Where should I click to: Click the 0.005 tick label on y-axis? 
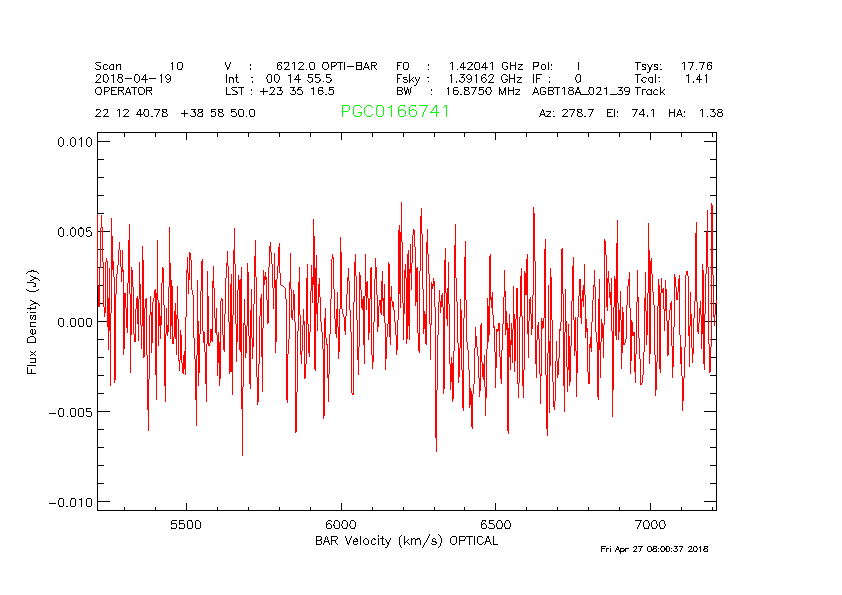[x=72, y=232]
